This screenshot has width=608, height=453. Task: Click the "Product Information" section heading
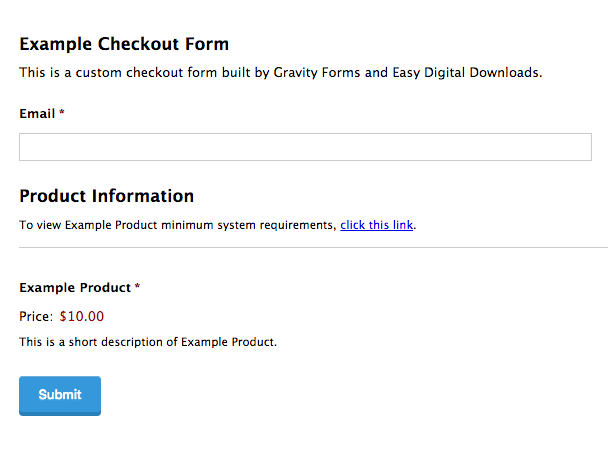pos(106,196)
